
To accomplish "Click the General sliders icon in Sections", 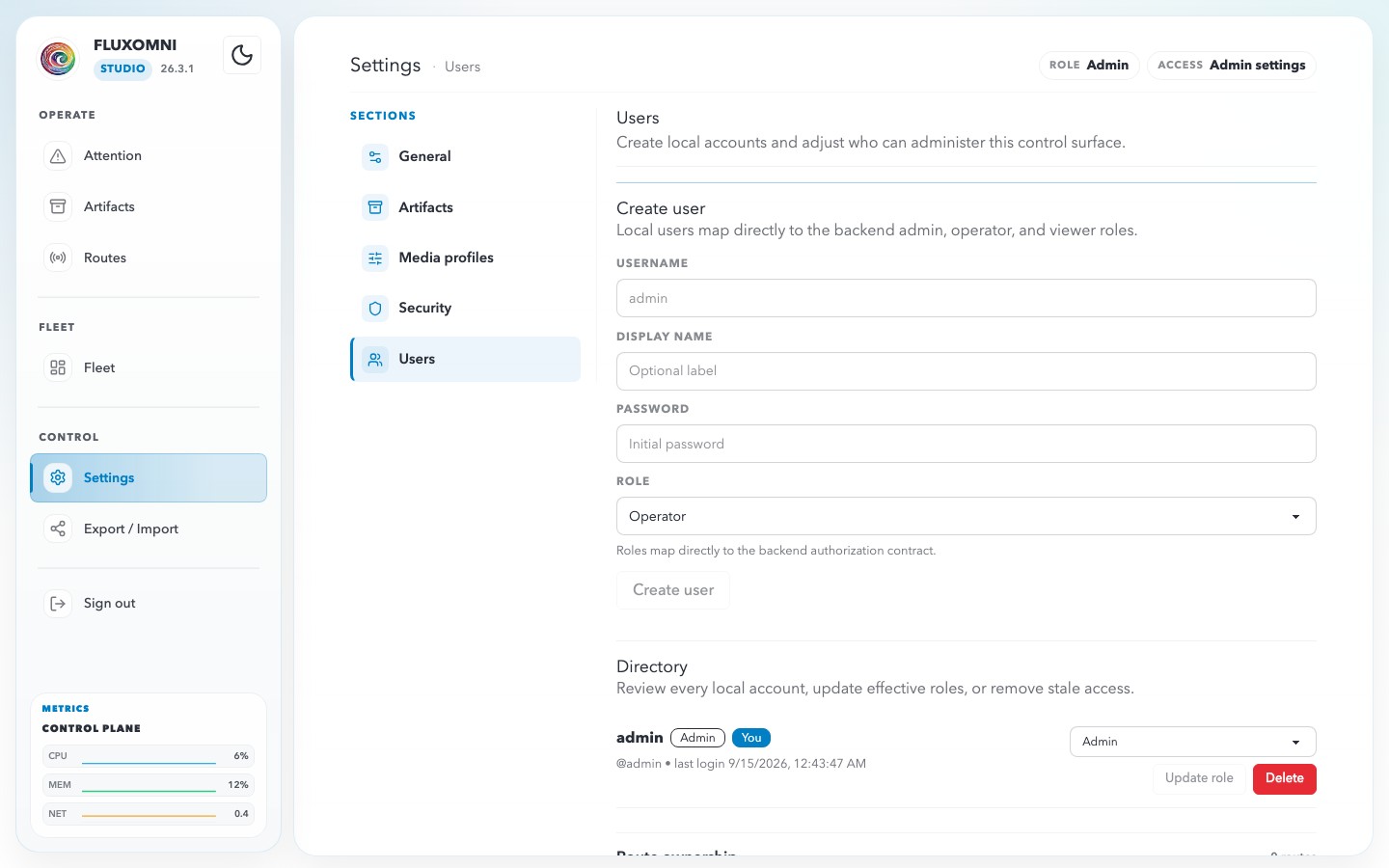I will [x=375, y=157].
